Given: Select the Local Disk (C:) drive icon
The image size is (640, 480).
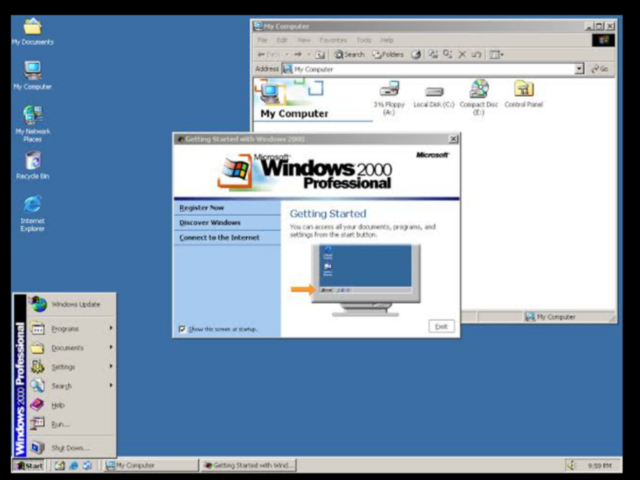Looking at the screenshot, I should tap(433, 96).
